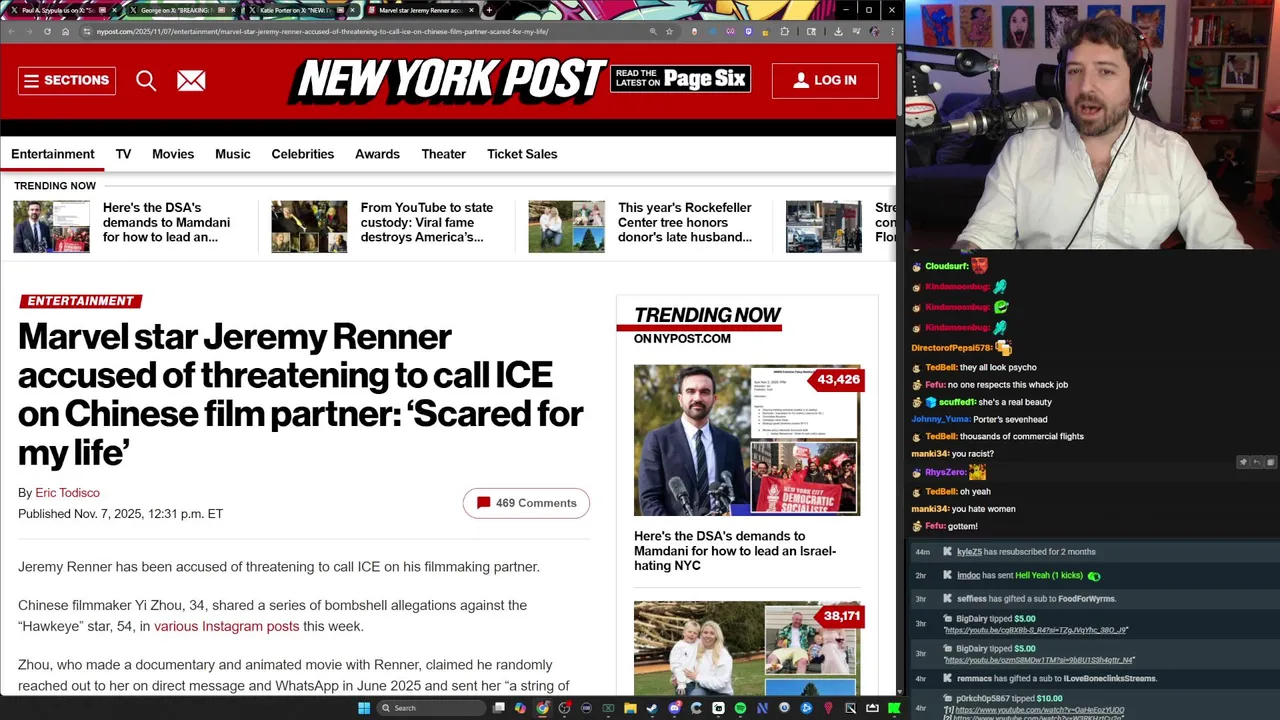The width and height of the screenshot is (1280, 720).
Task: Click the red Entertainment category tag
Action: (x=80, y=301)
